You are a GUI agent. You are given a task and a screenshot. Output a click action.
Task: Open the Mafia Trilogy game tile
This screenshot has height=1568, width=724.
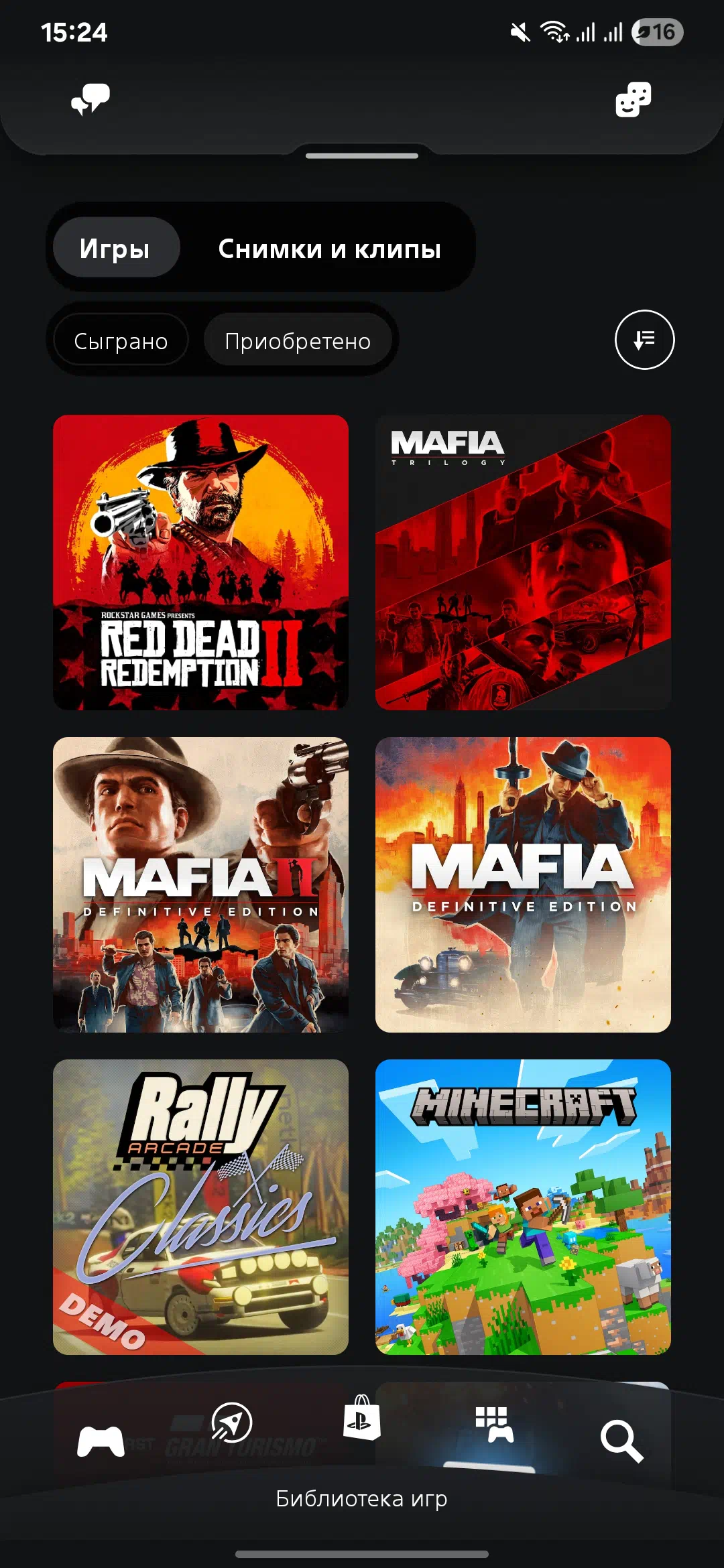pyautogui.click(x=523, y=562)
